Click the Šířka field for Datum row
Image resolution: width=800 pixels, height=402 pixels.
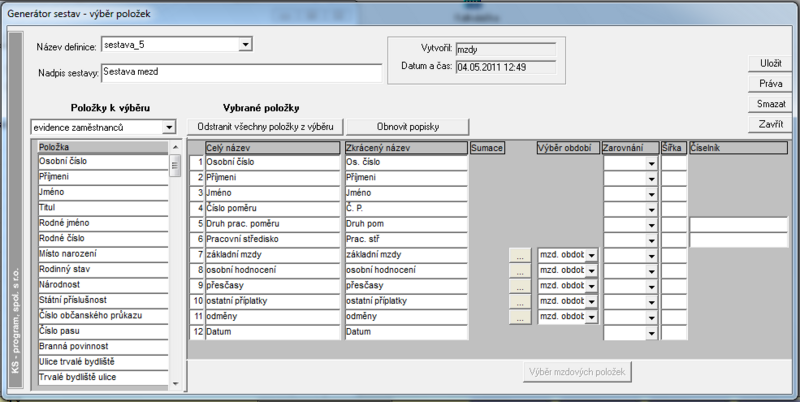click(674, 333)
